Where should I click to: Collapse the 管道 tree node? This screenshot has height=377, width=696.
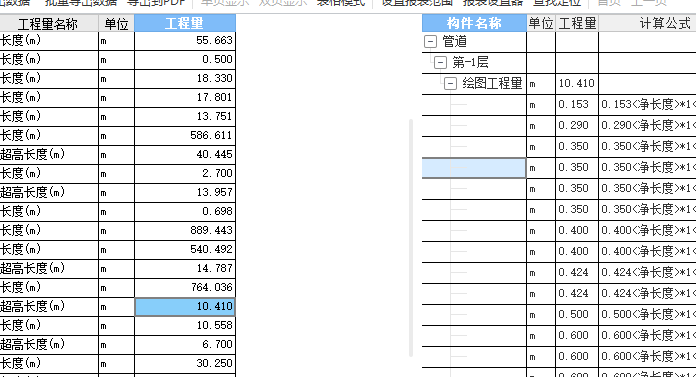click(x=430, y=41)
